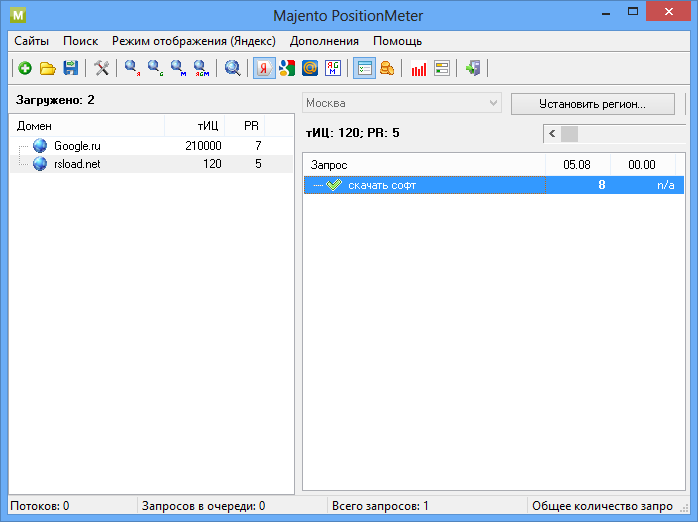Toggle the Yandex display mode button
The width and height of the screenshot is (698, 522).
264,68
